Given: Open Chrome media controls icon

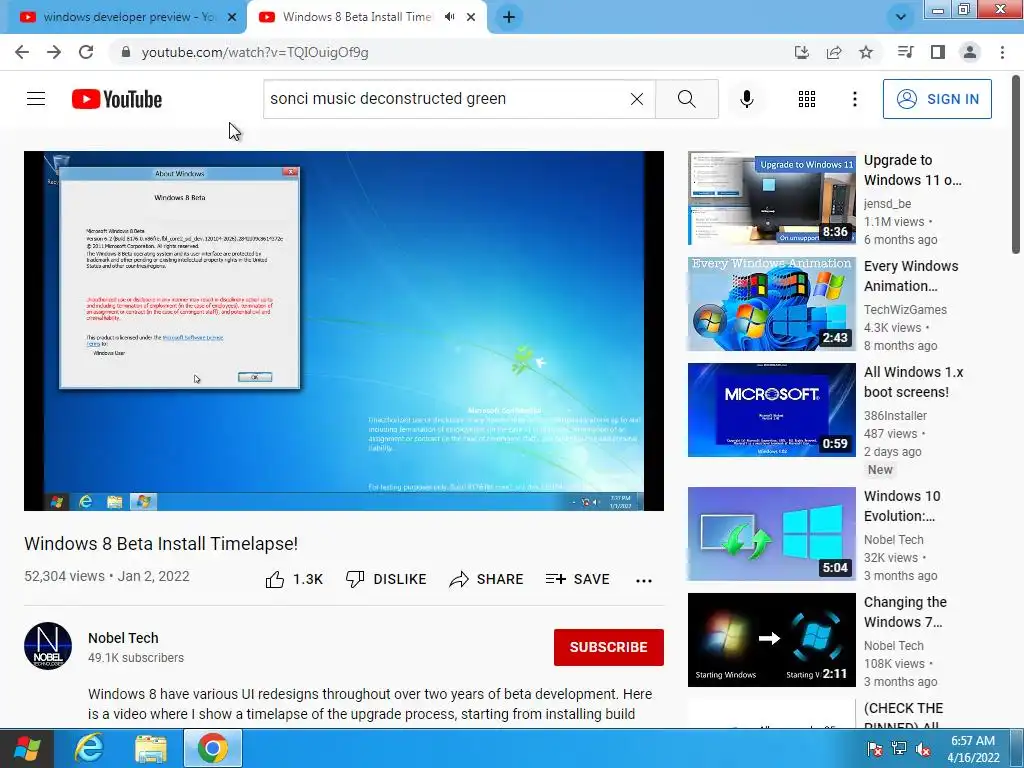Looking at the screenshot, I should 905,52.
